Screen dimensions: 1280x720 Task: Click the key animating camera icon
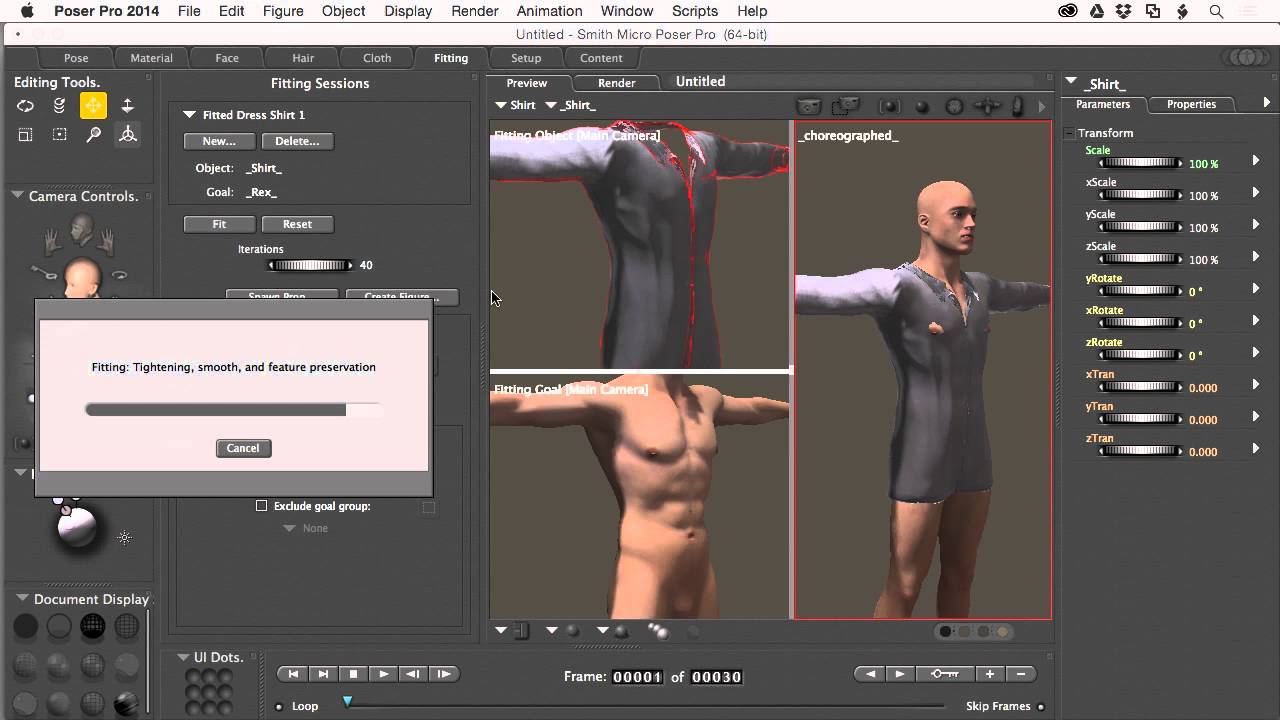coord(43,272)
